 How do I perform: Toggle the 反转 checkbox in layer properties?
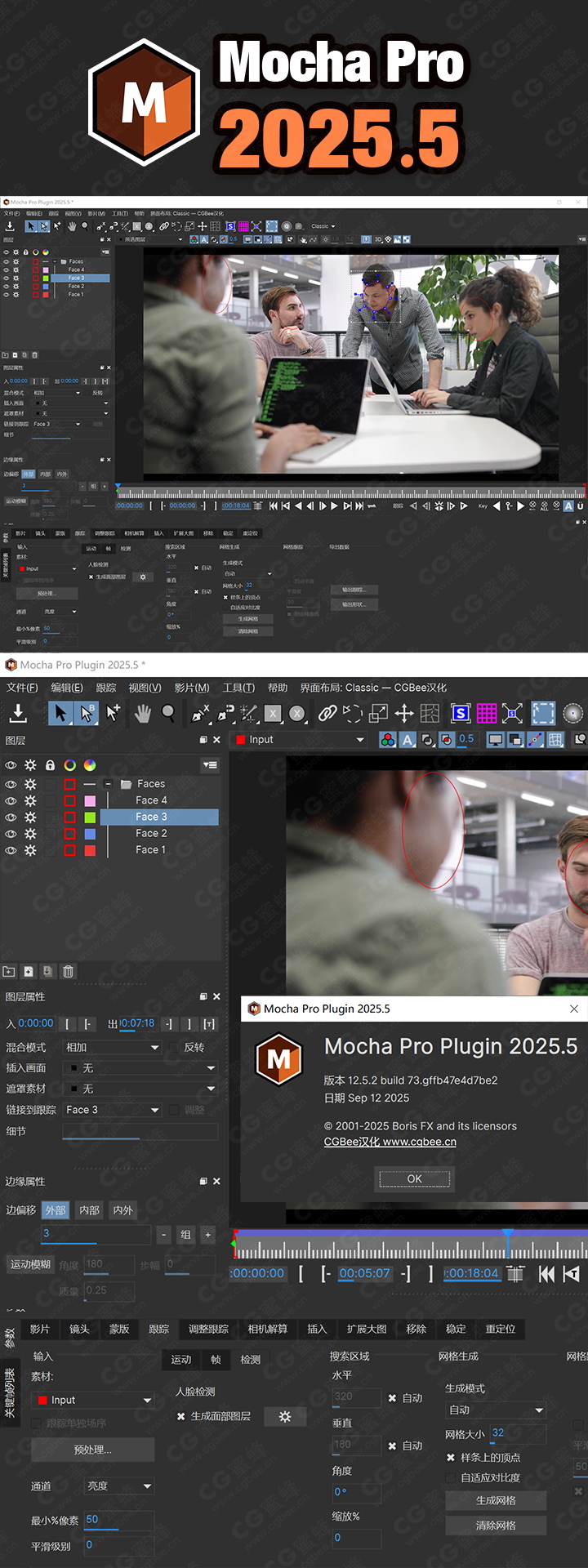[x=174, y=1047]
